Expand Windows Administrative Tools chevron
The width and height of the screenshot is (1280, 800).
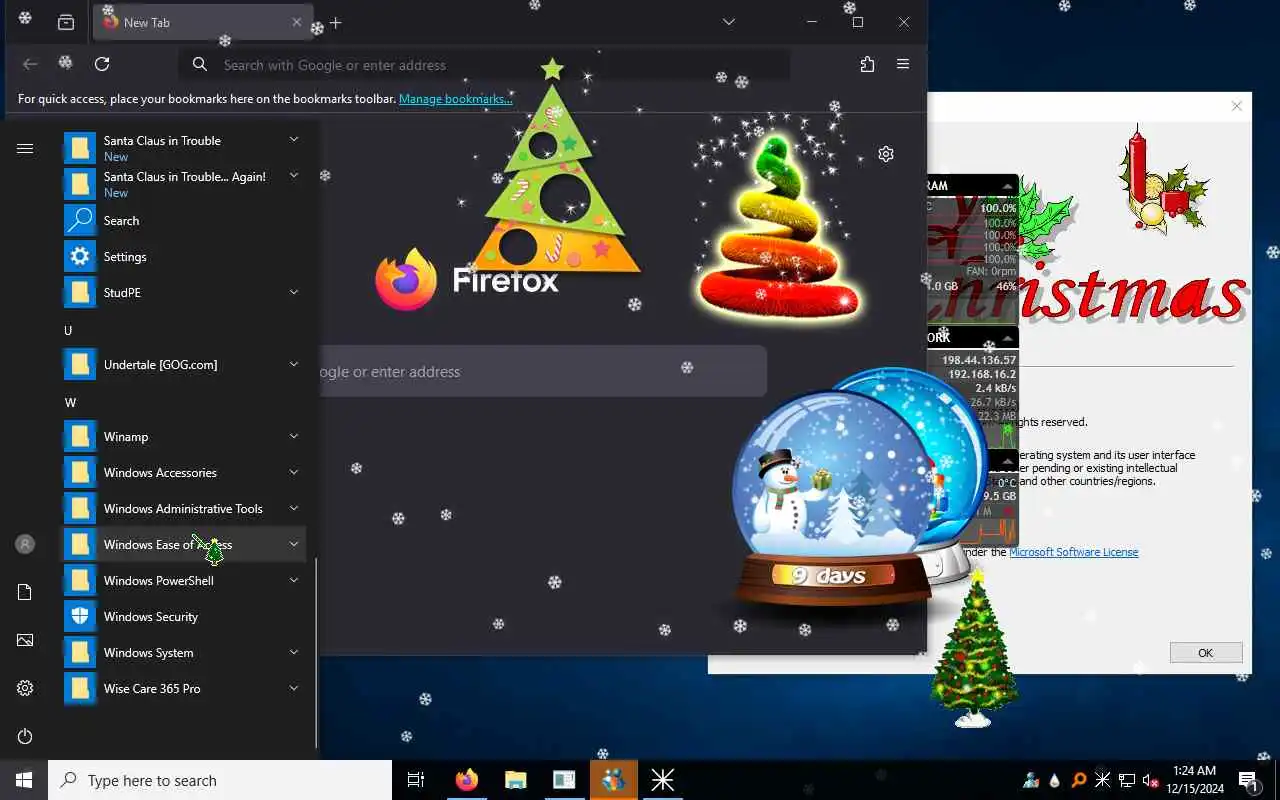(294, 508)
